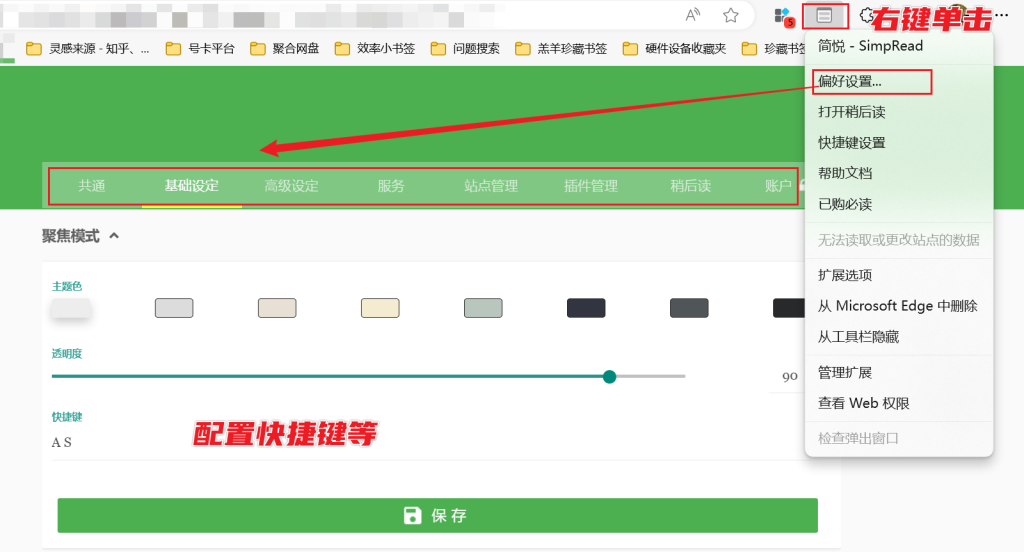Collapse the 聚焦模式 section chevron
The image size is (1024, 552).
tap(114, 236)
